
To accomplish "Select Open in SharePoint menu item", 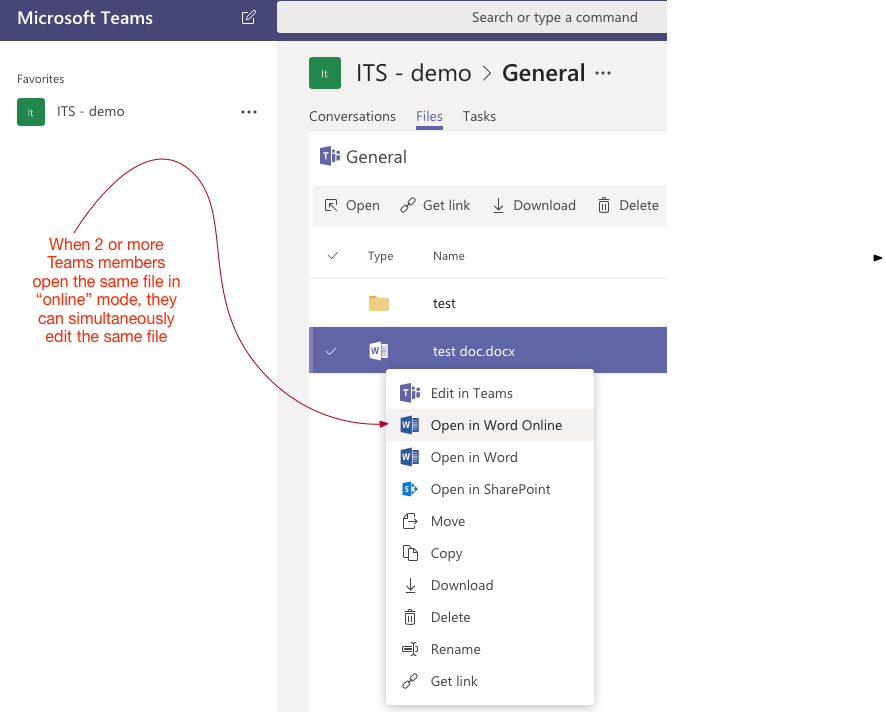I will click(490, 489).
